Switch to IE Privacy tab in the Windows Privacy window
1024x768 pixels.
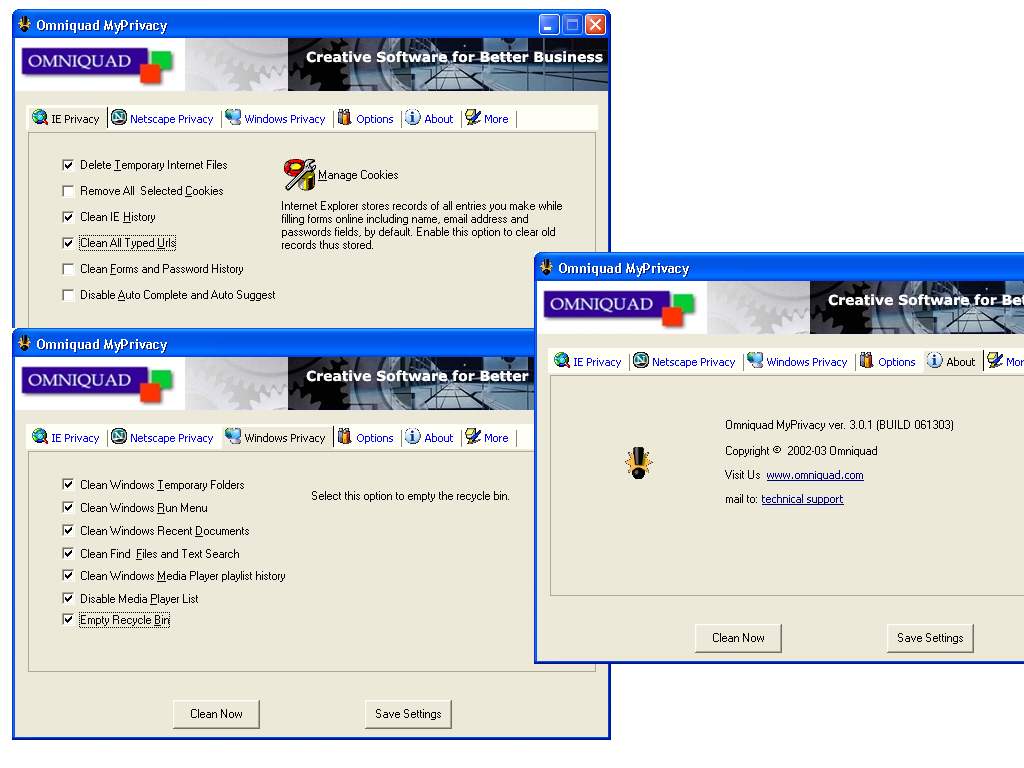point(67,438)
